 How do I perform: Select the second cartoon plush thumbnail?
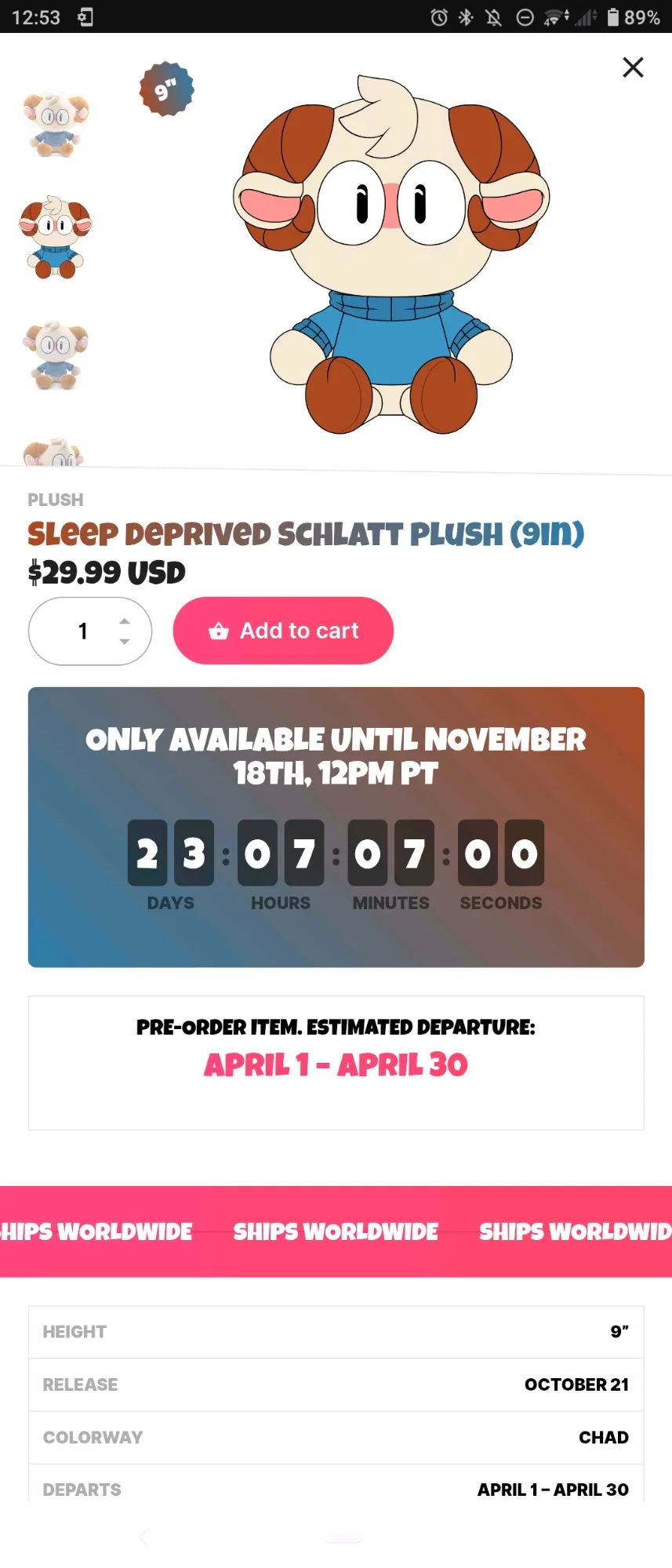click(56, 238)
